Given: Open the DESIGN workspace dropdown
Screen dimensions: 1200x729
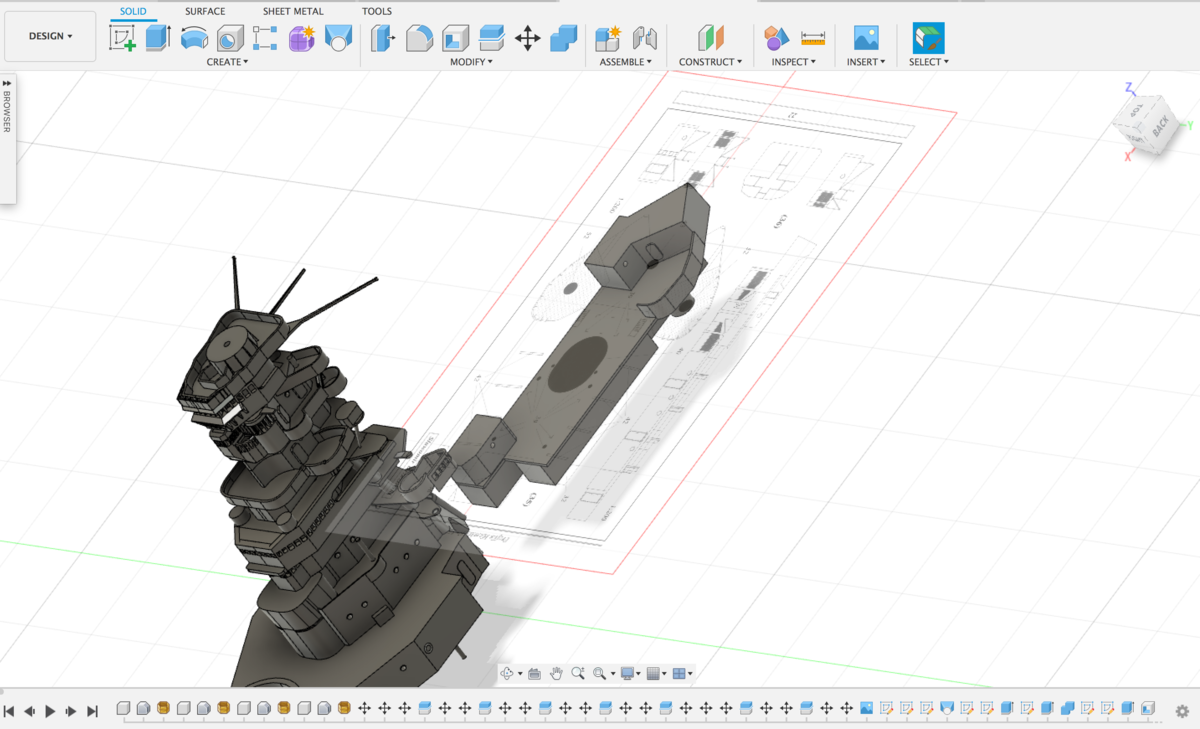Looking at the screenshot, I should point(50,36).
